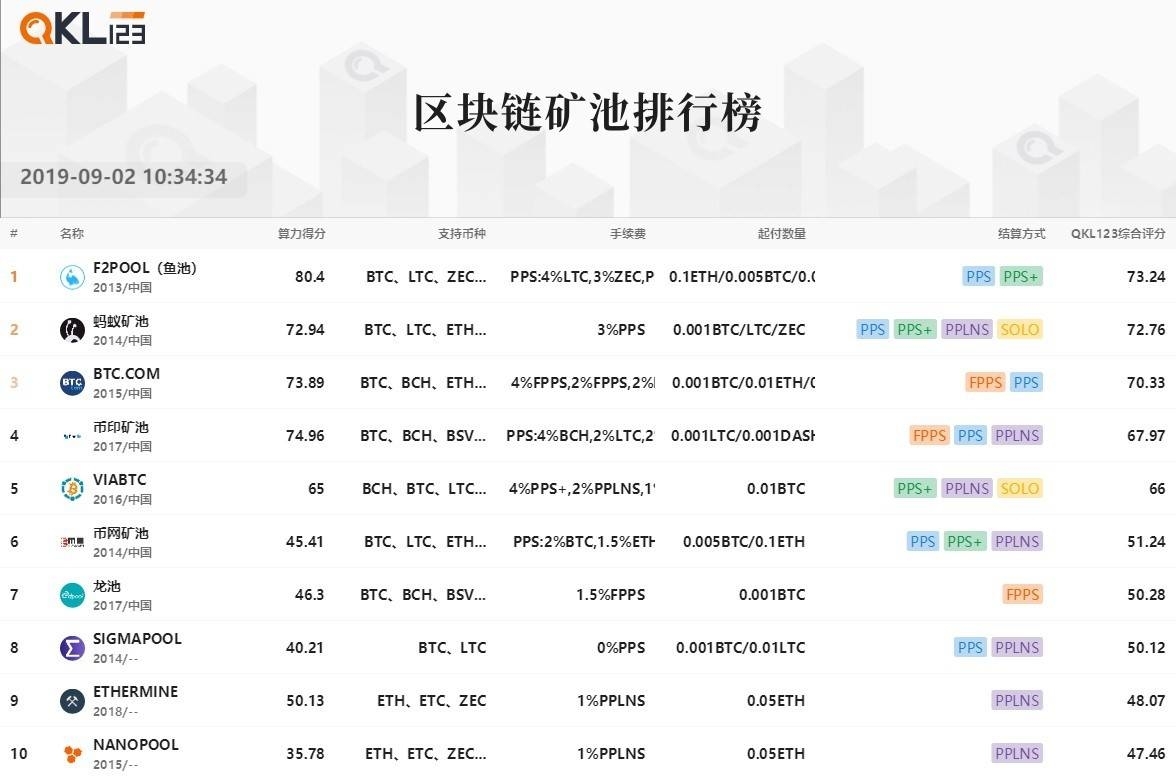Click the NANOPOOL orange dots icon
Screen dimensions: 1176x776
click(72, 754)
